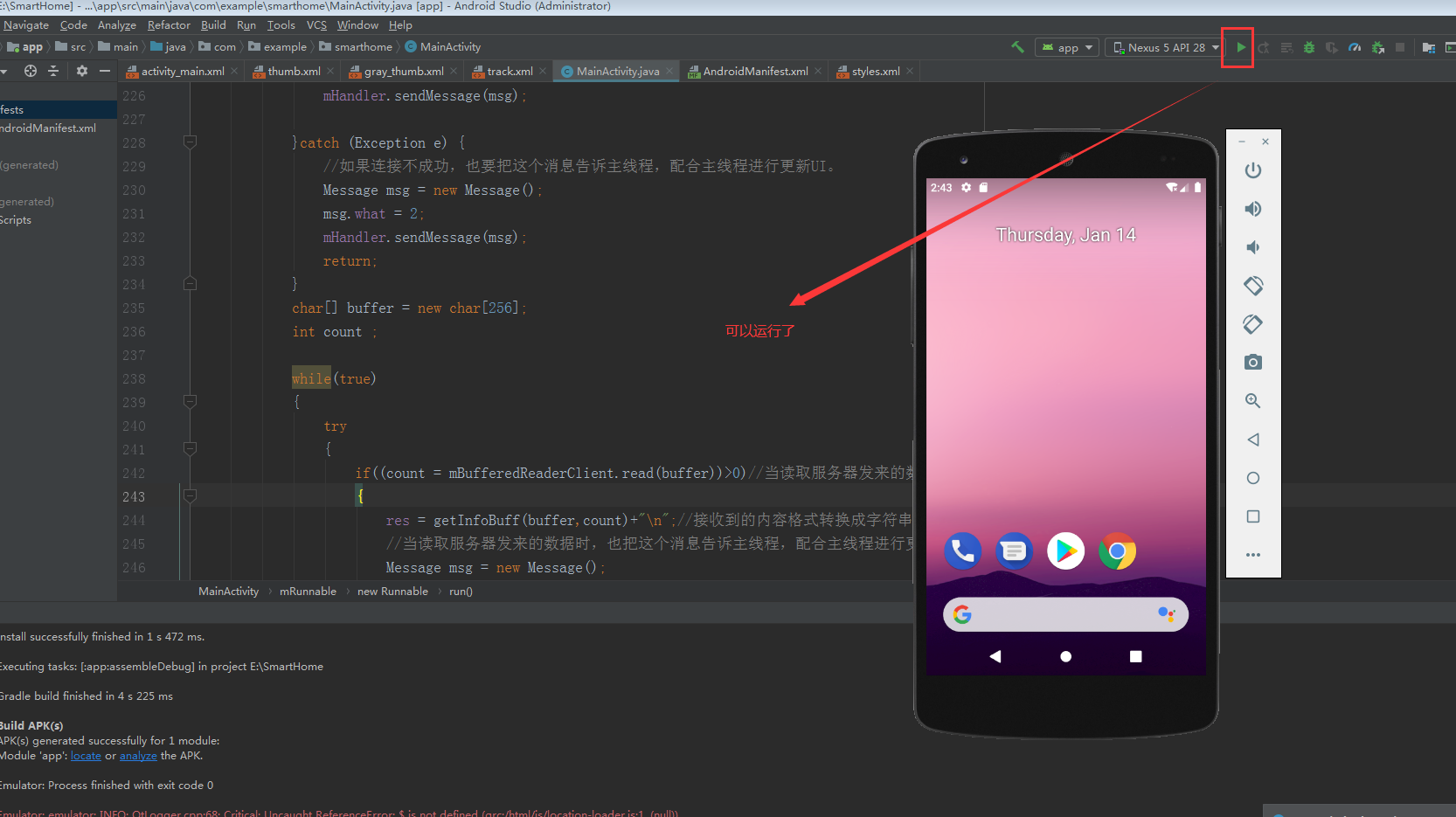1456x817 pixels.
Task: Switch to the AndroidManifest.xml tab
Action: [x=753, y=71]
